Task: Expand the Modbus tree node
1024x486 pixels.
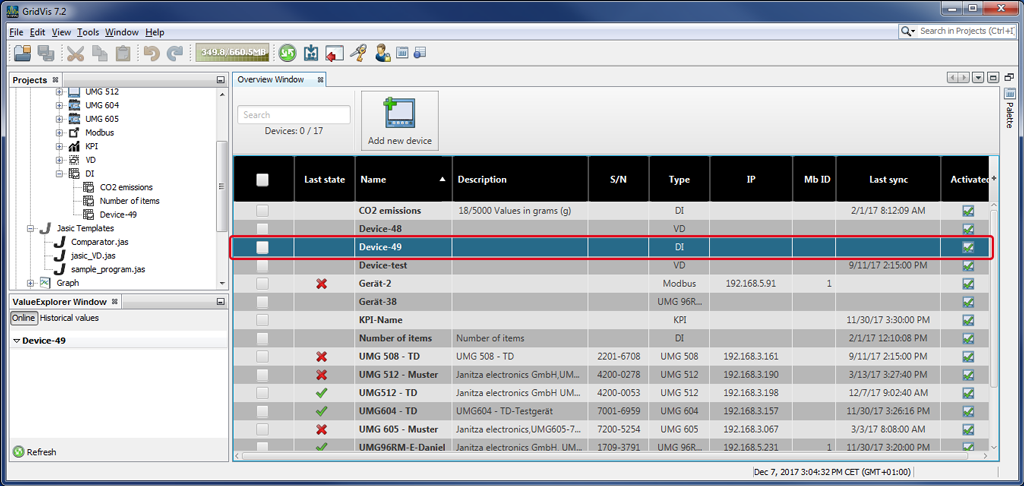Action: [x=60, y=132]
